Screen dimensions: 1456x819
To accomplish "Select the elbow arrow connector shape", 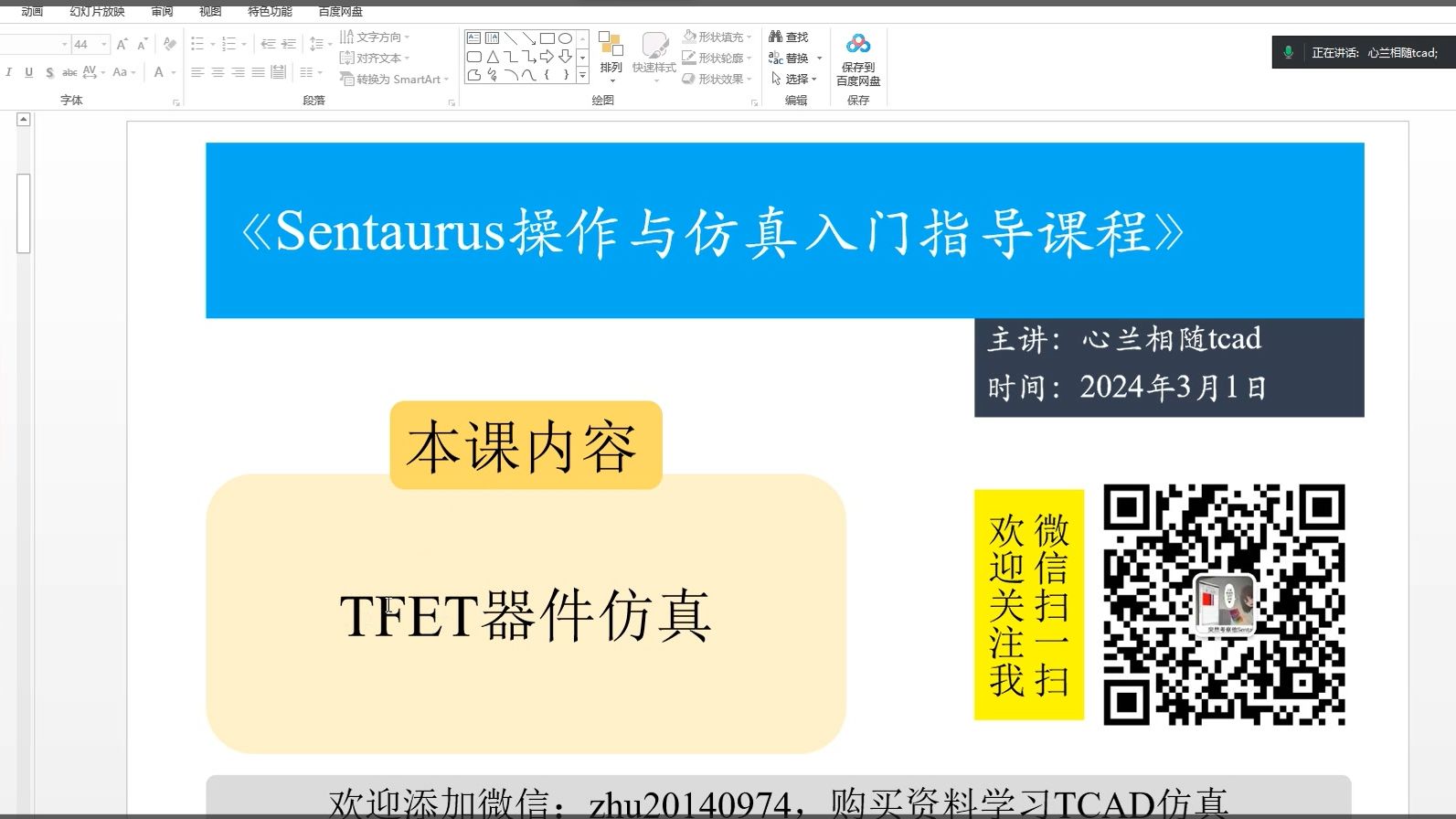I will (x=529, y=57).
